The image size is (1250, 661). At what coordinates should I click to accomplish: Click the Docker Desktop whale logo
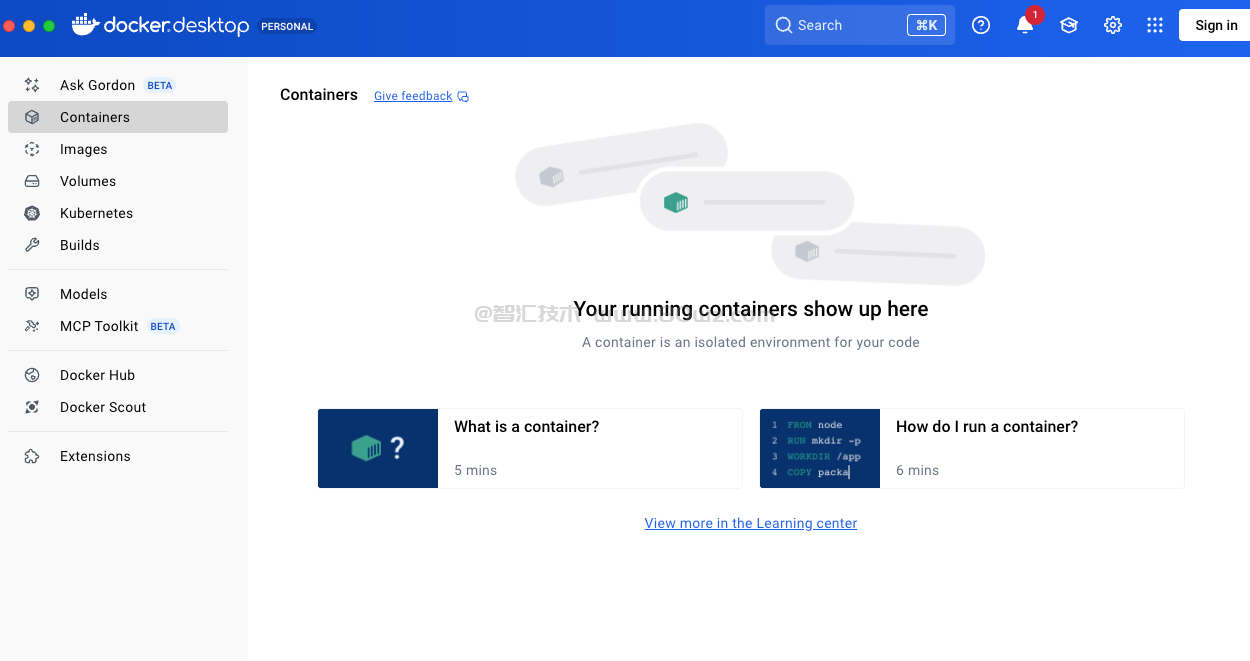[x=85, y=25]
